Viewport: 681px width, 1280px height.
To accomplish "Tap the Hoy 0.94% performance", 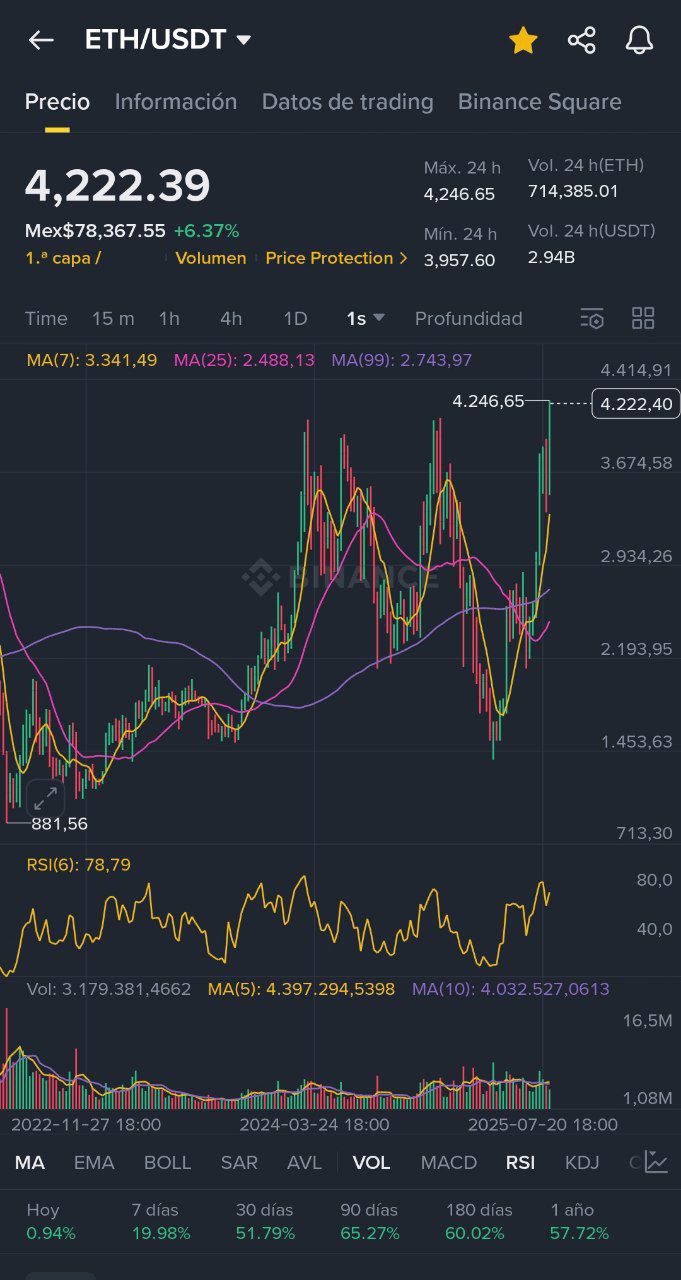I will click(50, 1221).
